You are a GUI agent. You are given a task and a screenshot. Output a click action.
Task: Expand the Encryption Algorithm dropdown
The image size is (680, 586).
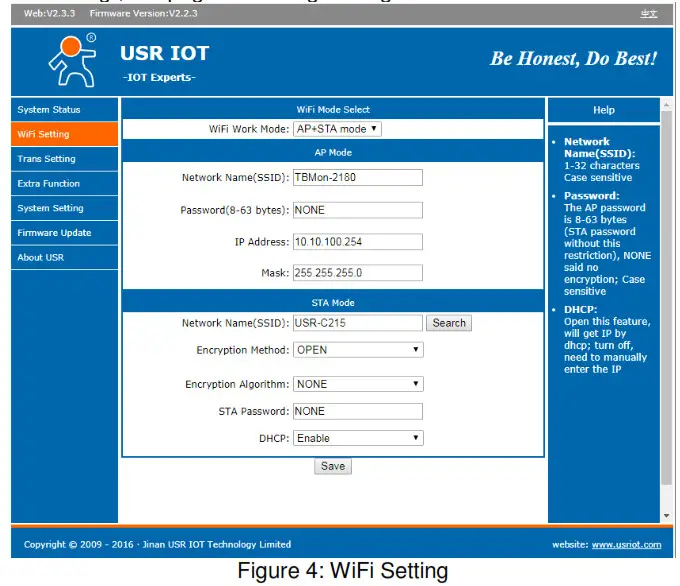click(358, 384)
